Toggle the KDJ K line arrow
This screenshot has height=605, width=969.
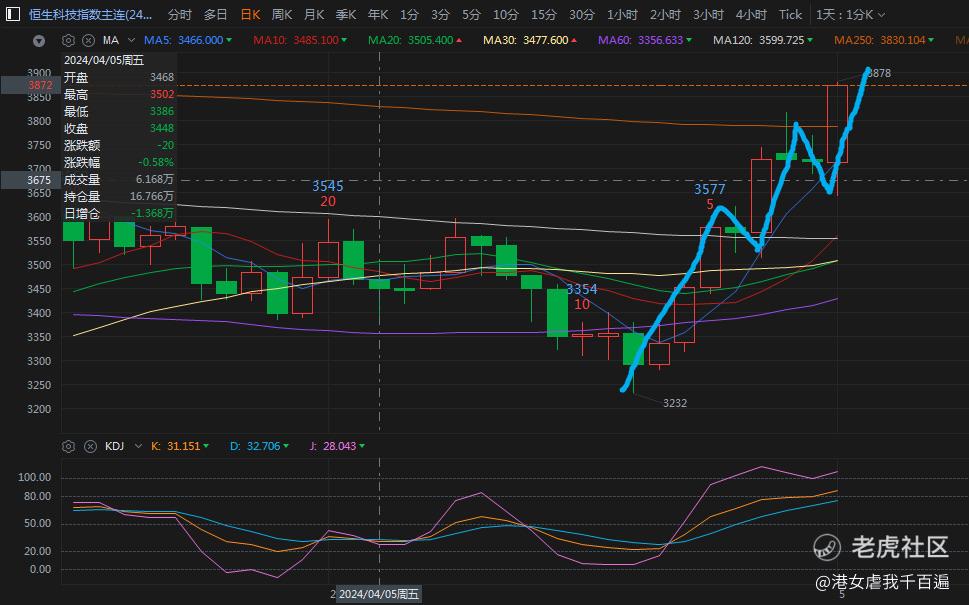point(206,446)
